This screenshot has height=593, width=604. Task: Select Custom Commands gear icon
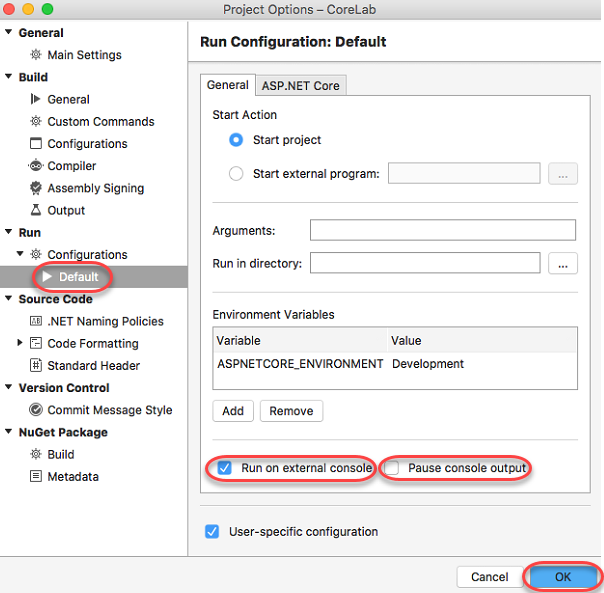coord(36,121)
